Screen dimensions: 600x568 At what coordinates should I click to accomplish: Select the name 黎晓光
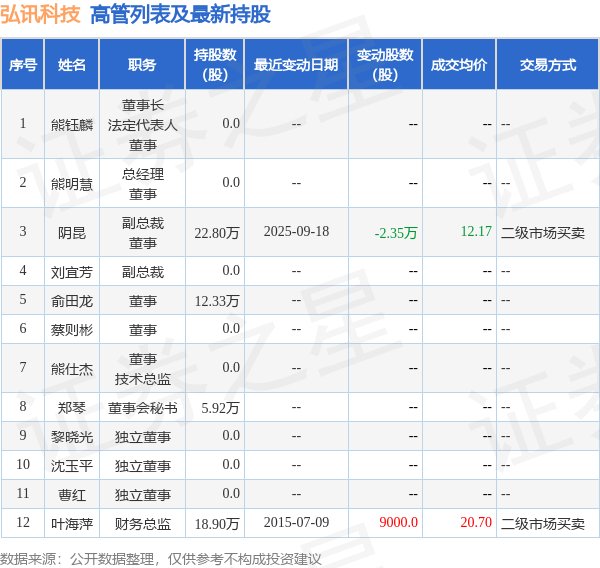click(72, 437)
